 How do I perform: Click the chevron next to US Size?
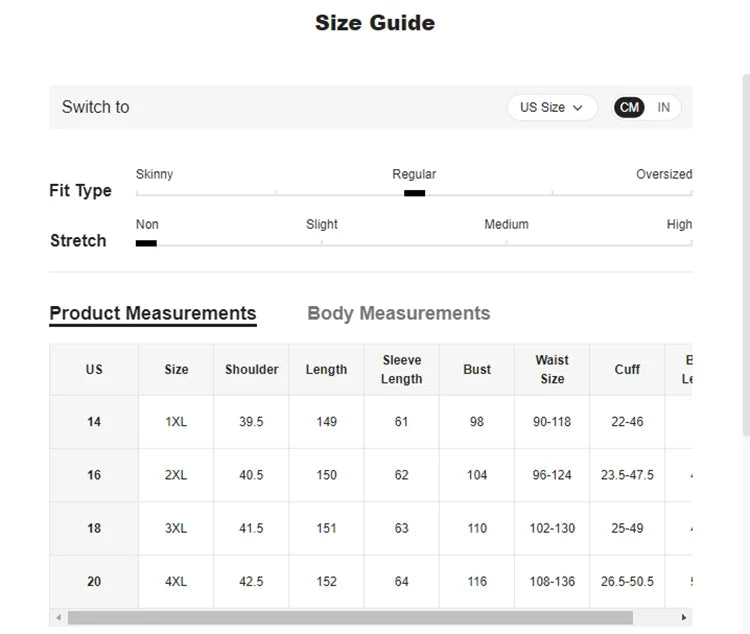[x=578, y=108]
